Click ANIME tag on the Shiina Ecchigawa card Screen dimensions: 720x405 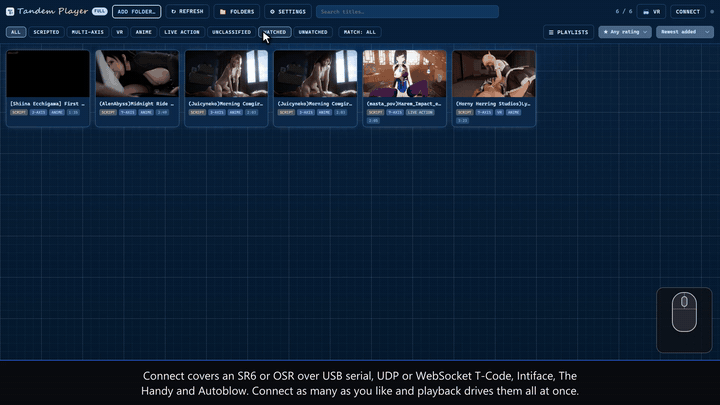coord(57,112)
